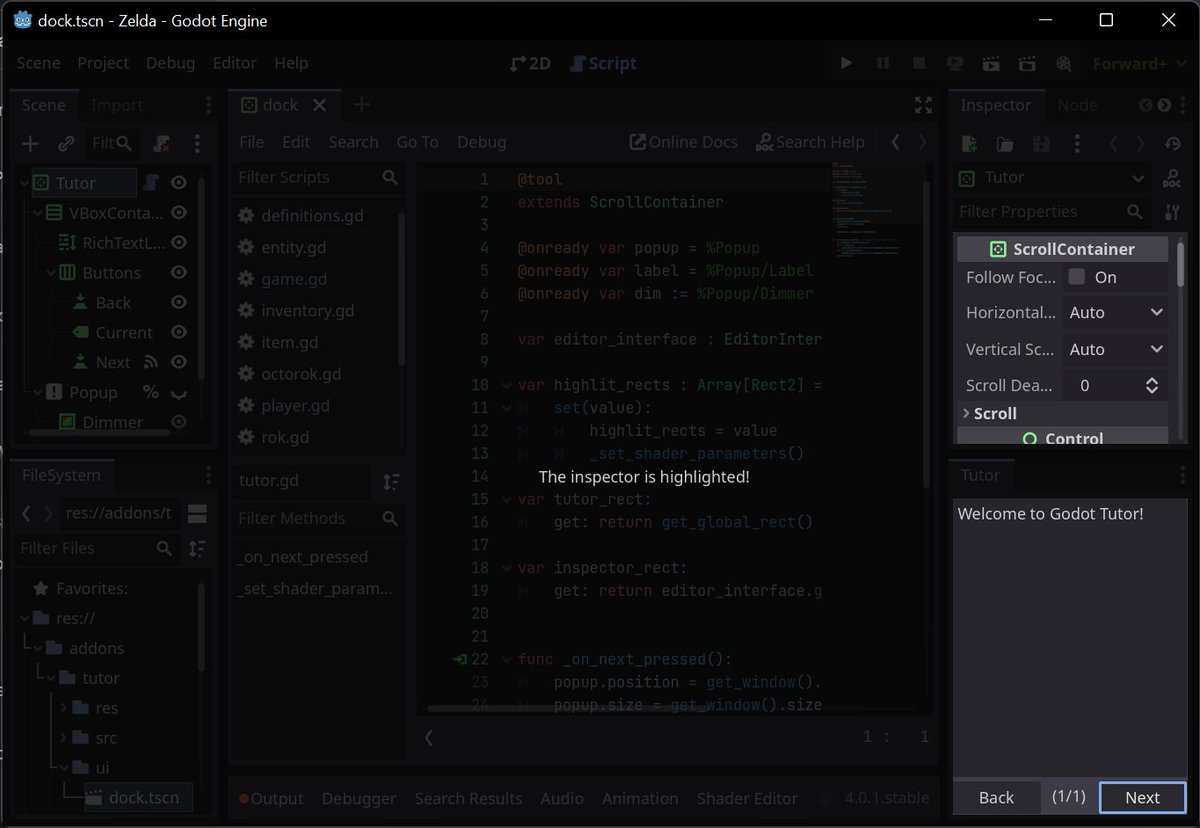Stop the running project
The image size is (1200, 828).
(x=919, y=63)
